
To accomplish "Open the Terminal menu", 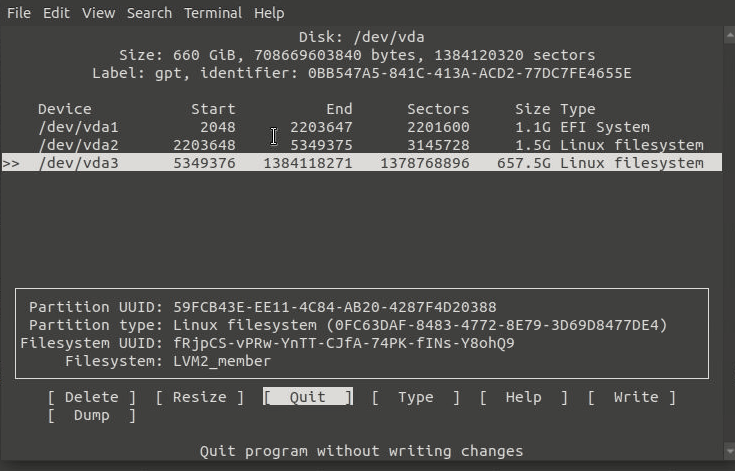I will 213,13.
